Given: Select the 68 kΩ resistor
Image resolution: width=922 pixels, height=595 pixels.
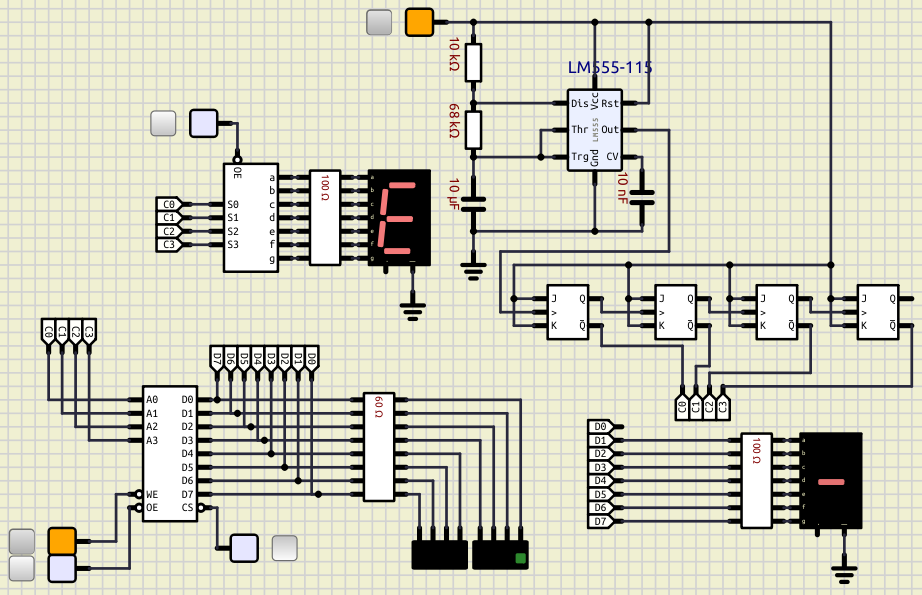Looking at the screenshot, I should [473, 130].
